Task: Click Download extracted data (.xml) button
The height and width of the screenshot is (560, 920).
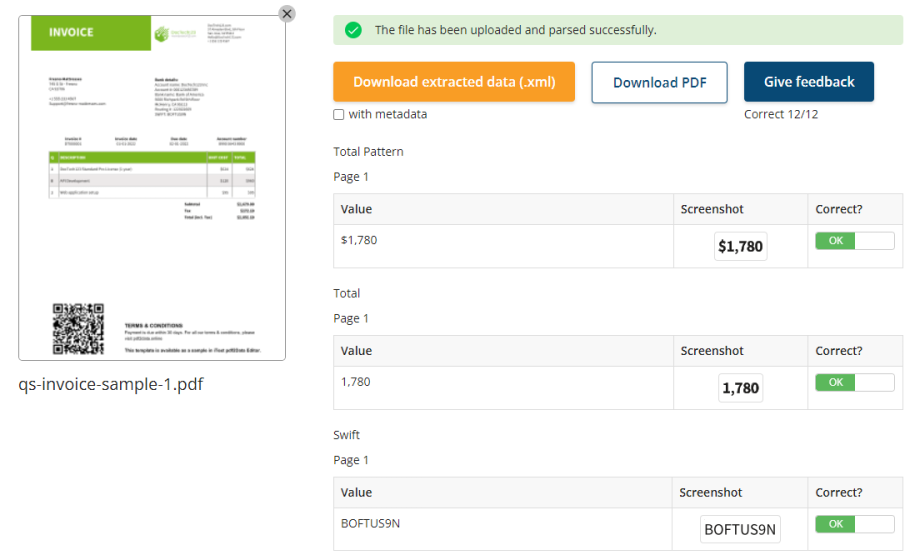Action: click(x=454, y=82)
